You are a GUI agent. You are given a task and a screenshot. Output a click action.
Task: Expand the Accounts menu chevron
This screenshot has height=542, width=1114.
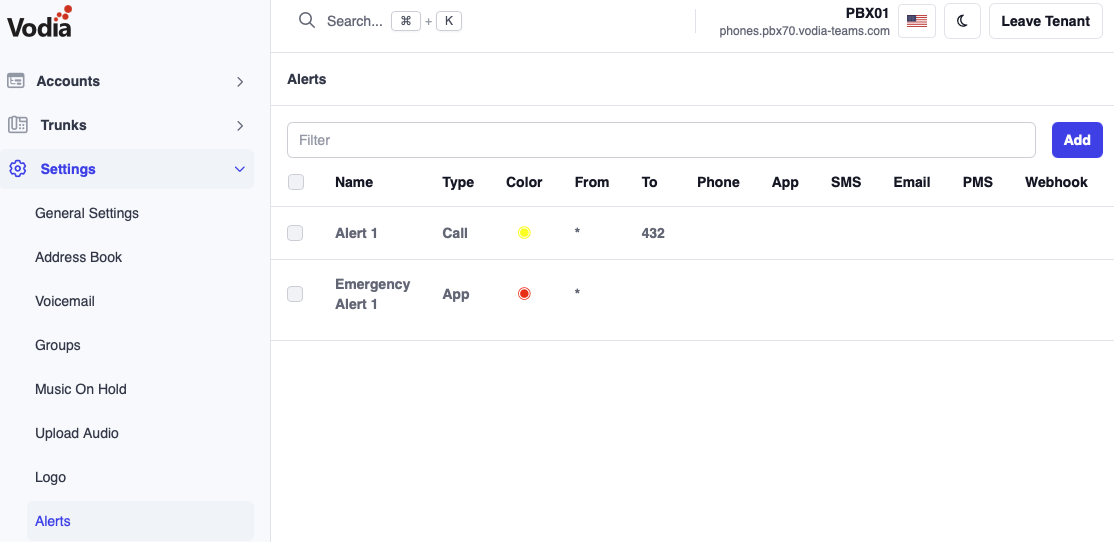[x=240, y=82]
